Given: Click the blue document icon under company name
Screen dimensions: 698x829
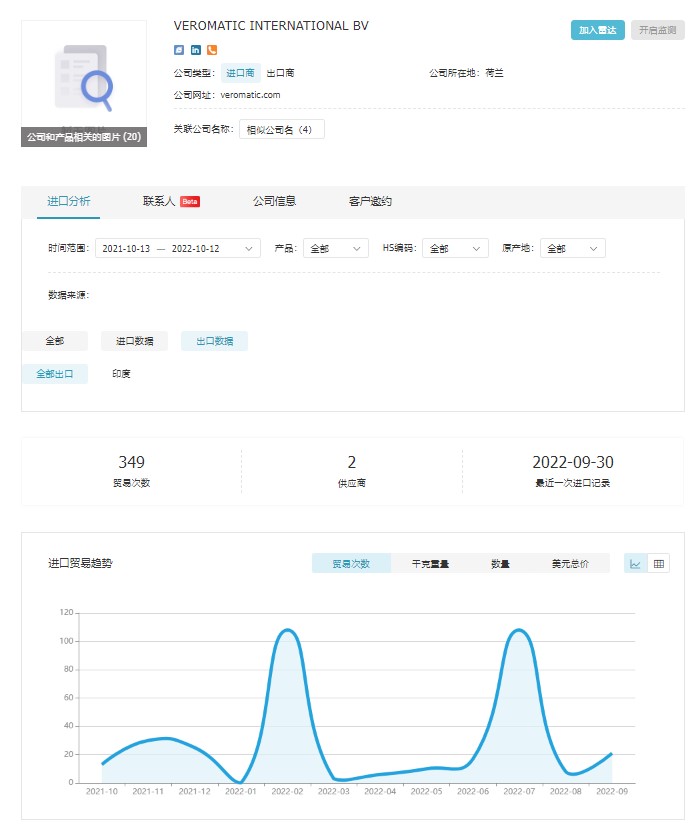Looking at the screenshot, I should [179, 50].
